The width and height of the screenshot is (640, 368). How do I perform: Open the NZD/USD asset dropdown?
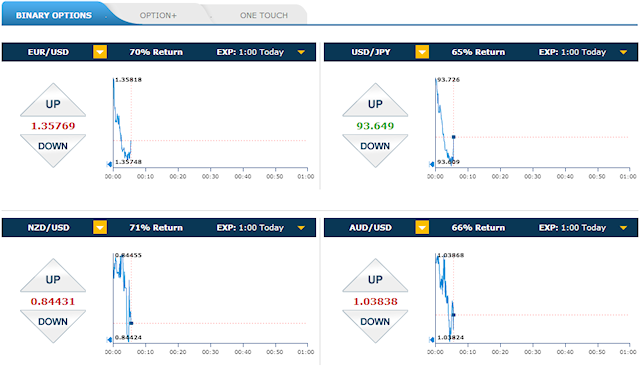click(x=100, y=228)
